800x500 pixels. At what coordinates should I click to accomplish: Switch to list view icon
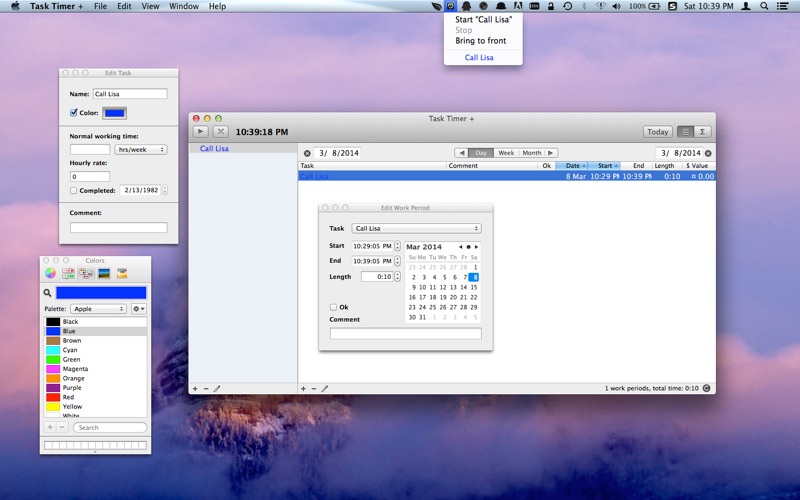click(685, 132)
